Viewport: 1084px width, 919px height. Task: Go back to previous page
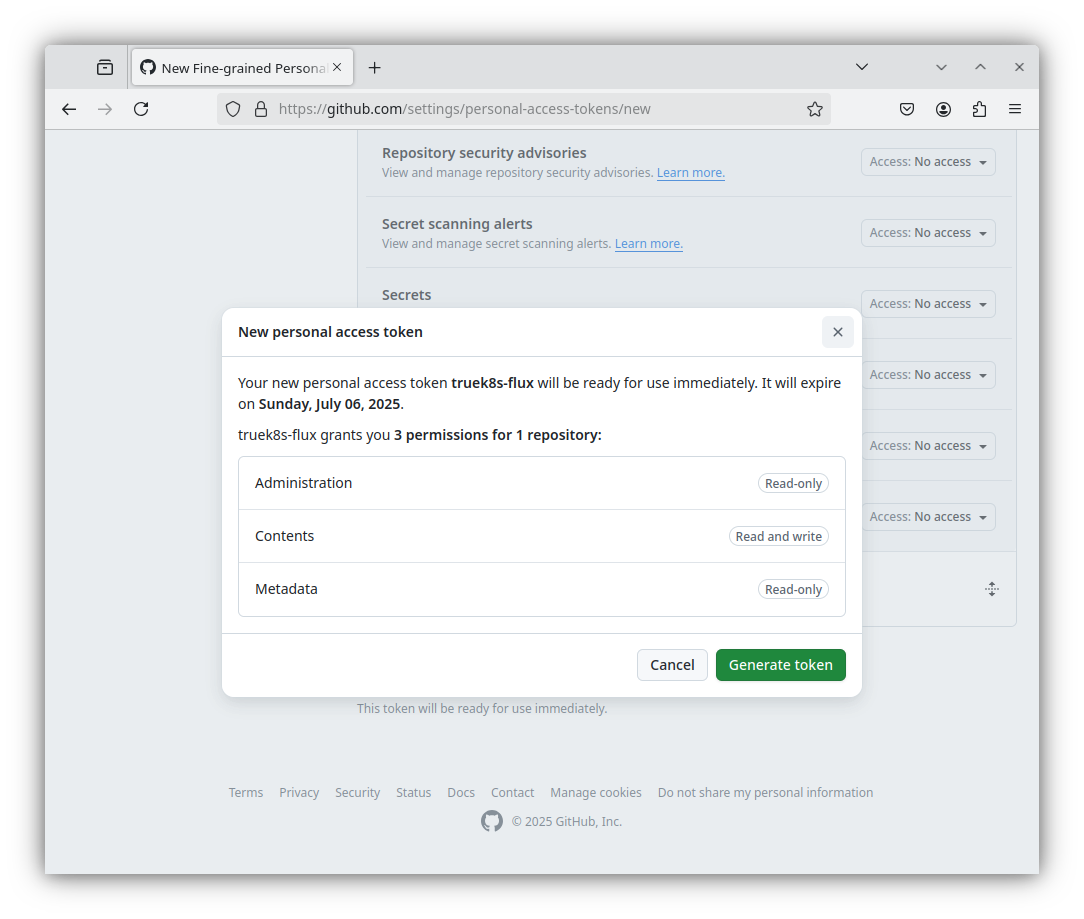[69, 109]
